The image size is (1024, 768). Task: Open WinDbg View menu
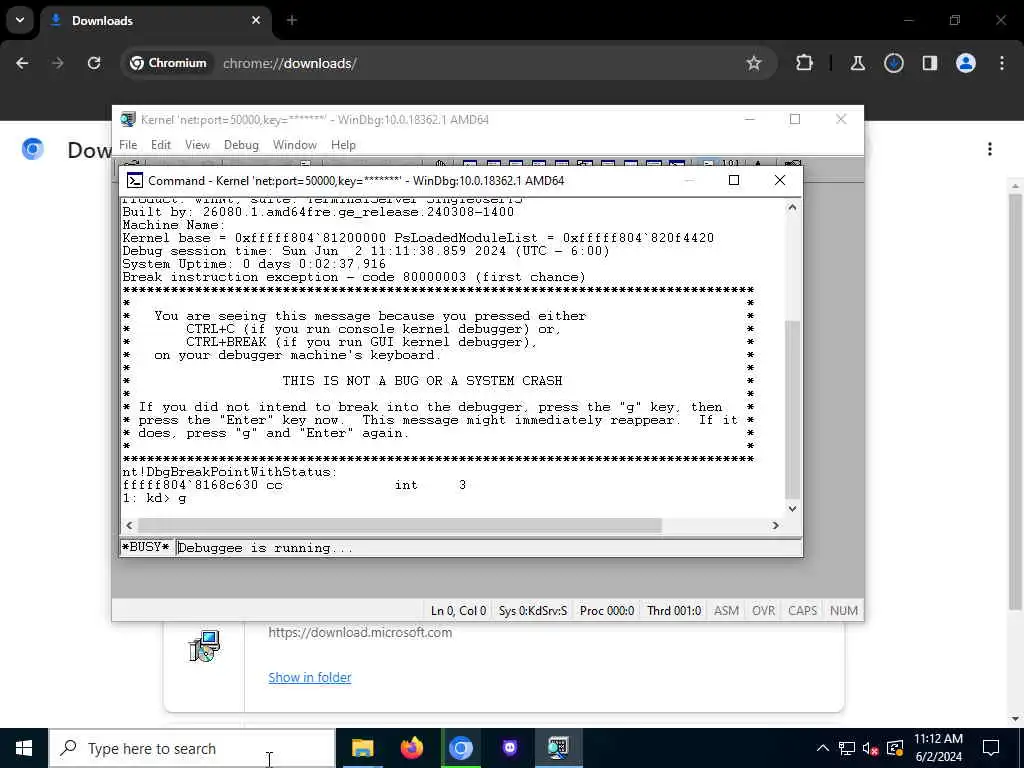pos(197,145)
